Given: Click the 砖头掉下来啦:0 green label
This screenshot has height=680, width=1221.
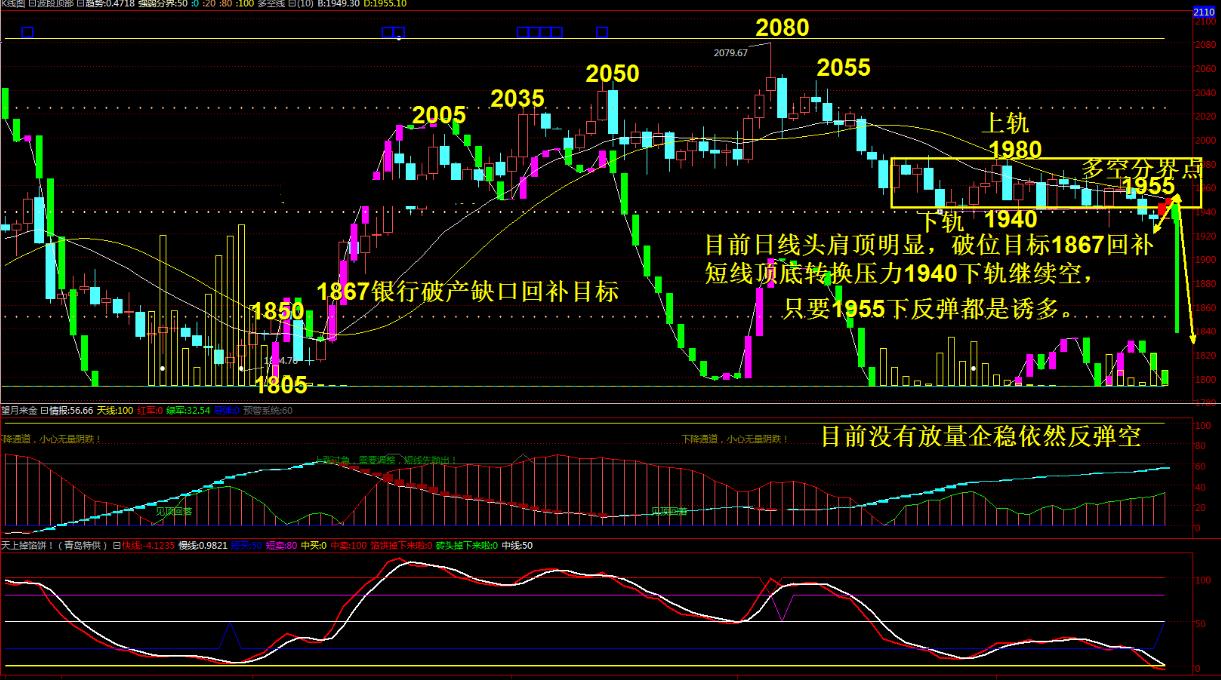Looking at the screenshot, I should tap(469, 546).
